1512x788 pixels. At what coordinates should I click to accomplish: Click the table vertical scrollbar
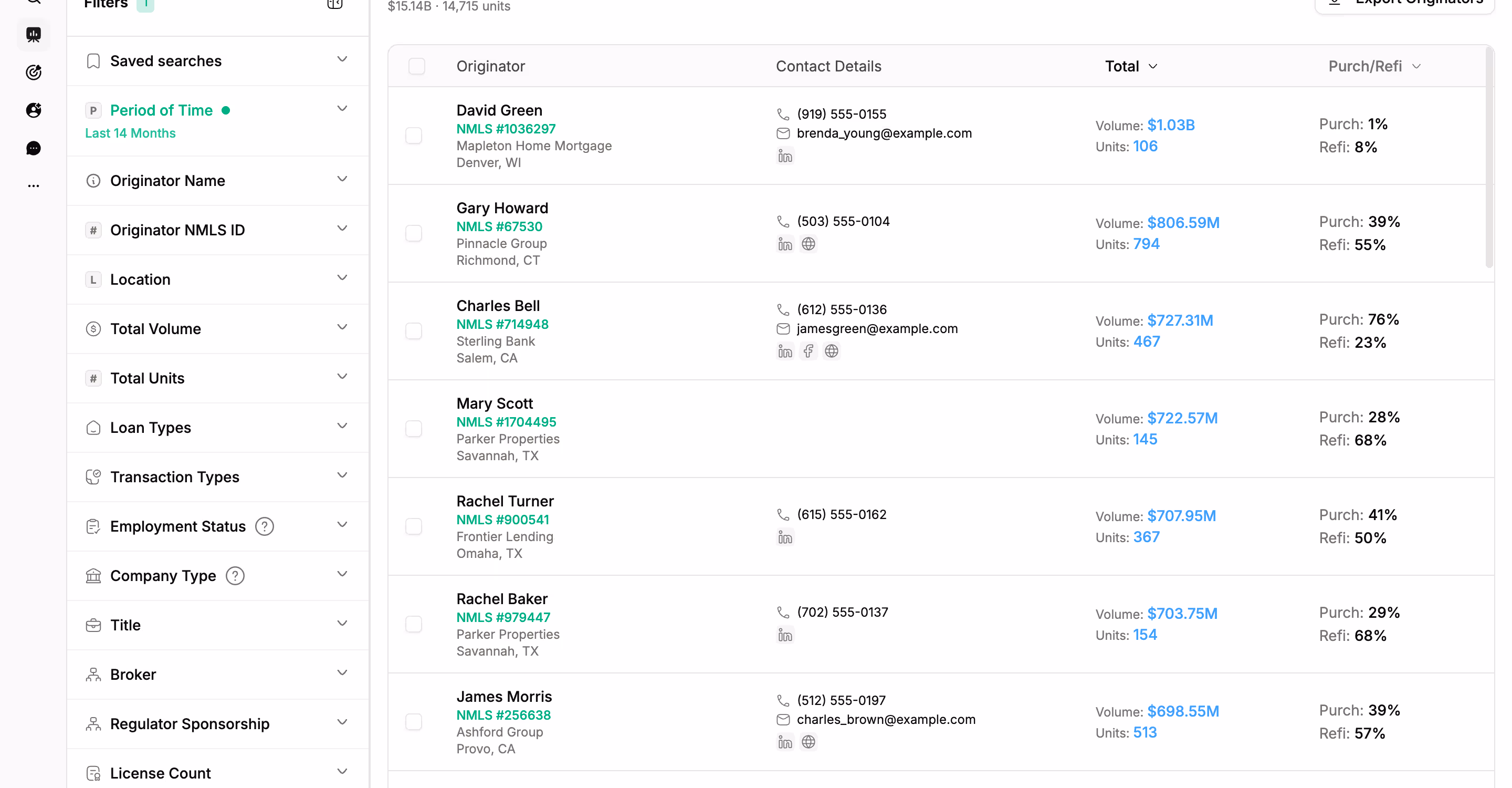1489,159
